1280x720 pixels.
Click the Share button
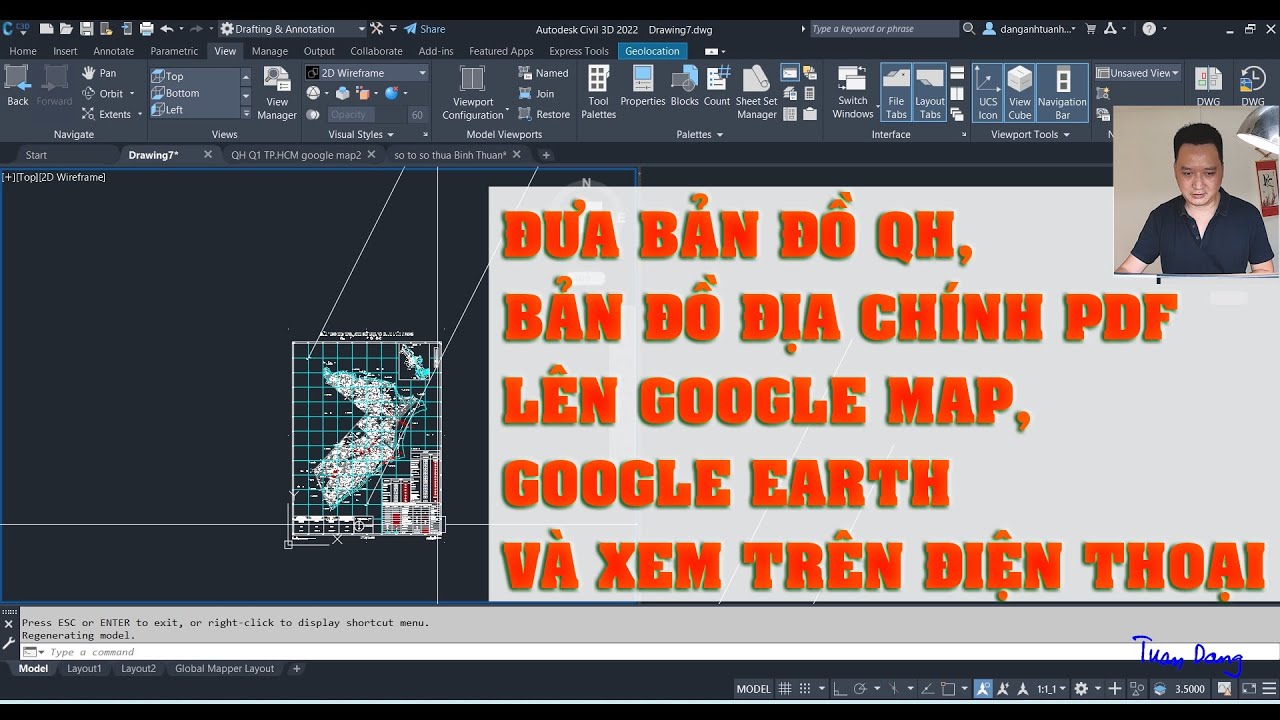[x=425, y=29]
